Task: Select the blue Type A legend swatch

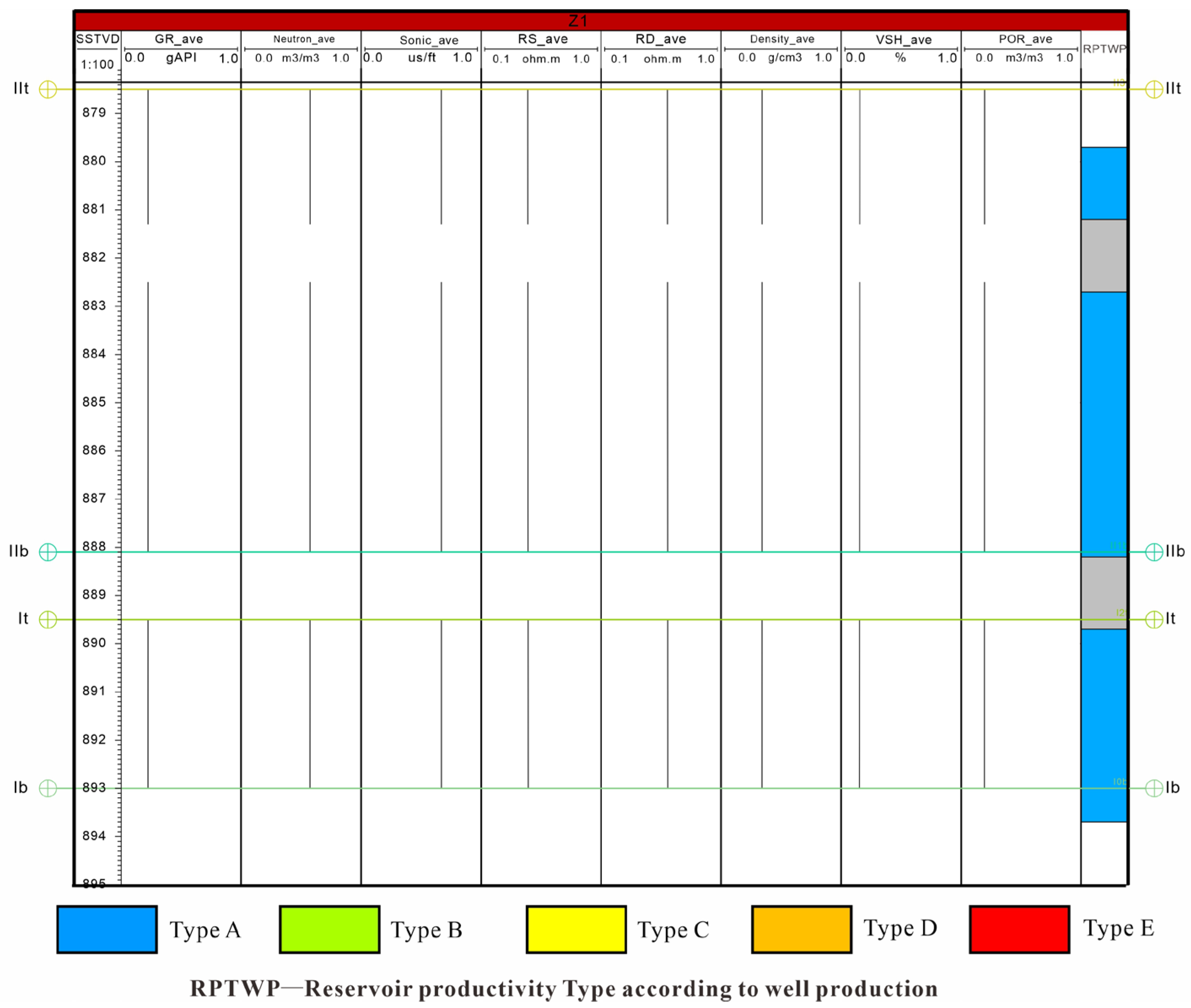Action: click(107, 929)
